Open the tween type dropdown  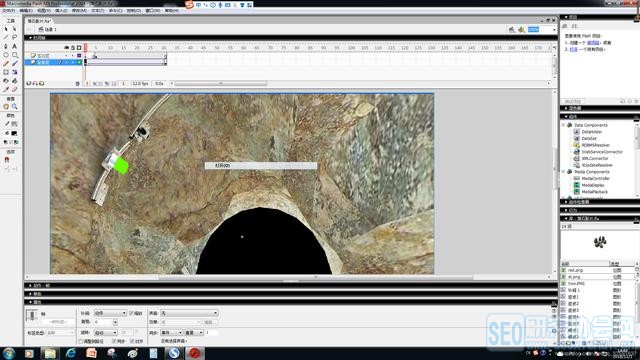(110, 313)
